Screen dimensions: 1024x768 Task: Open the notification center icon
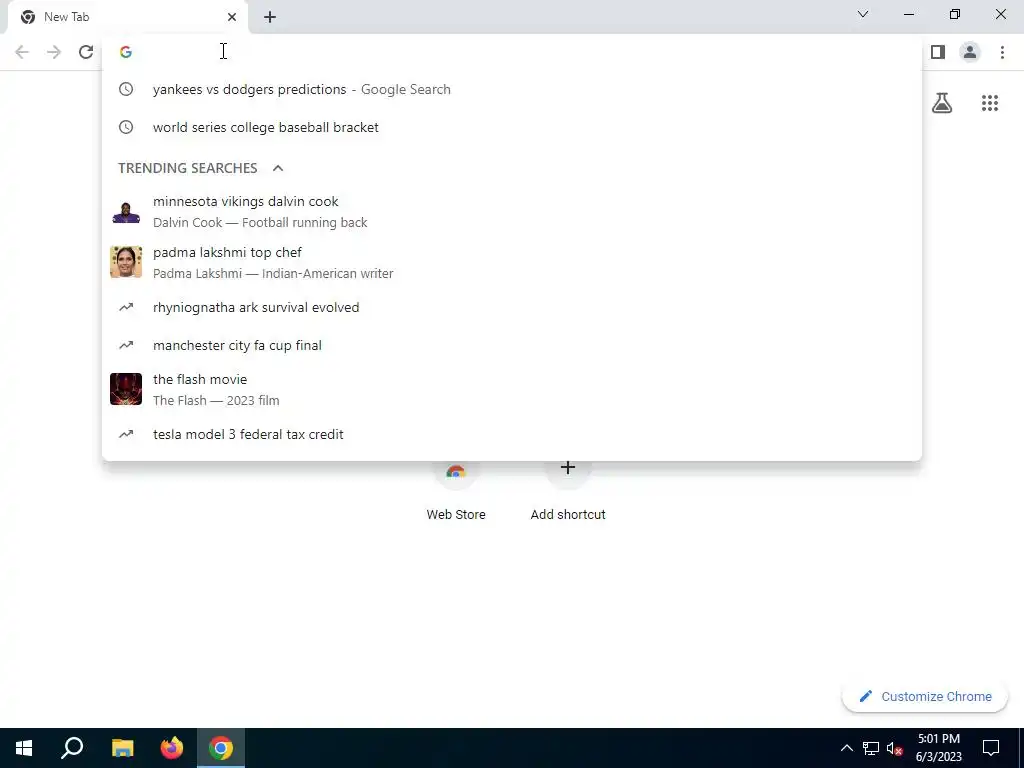[991, 748]
